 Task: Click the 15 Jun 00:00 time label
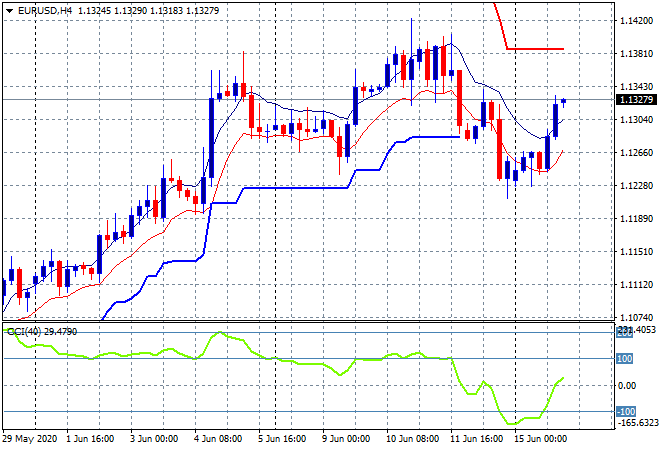540,439
